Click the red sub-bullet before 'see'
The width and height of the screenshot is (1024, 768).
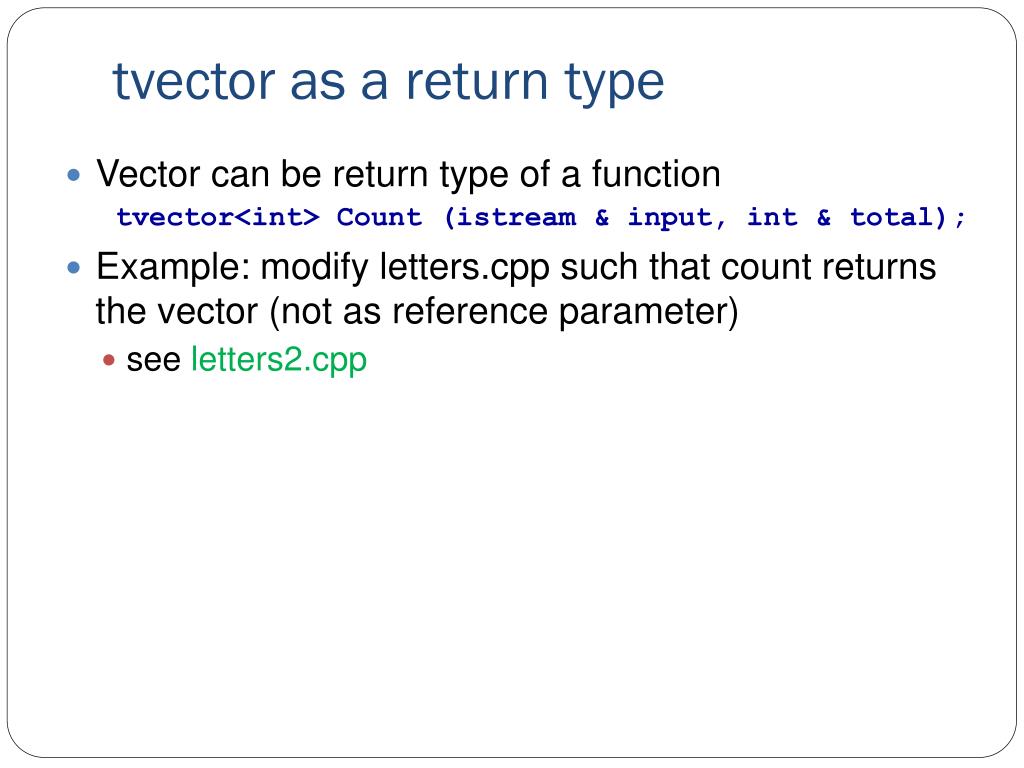[109, 360]
